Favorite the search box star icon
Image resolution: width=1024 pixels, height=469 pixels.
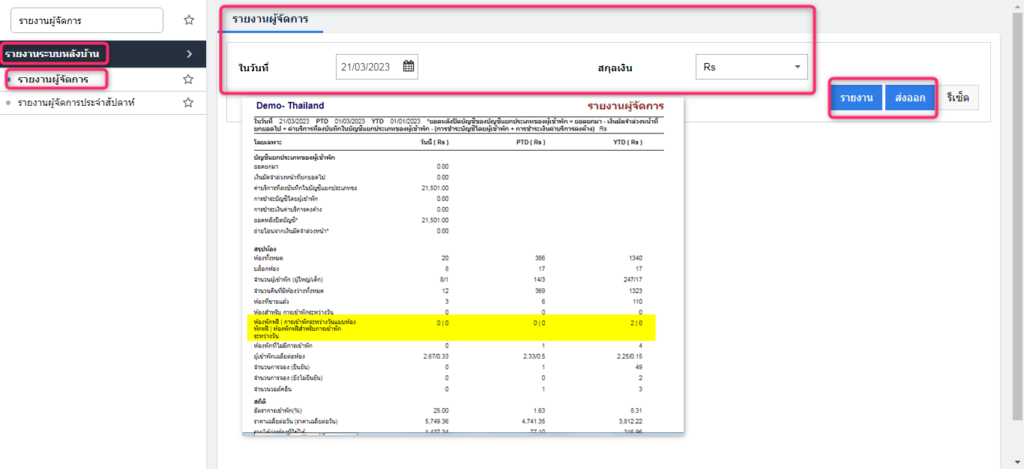click(x=189, y=20)
